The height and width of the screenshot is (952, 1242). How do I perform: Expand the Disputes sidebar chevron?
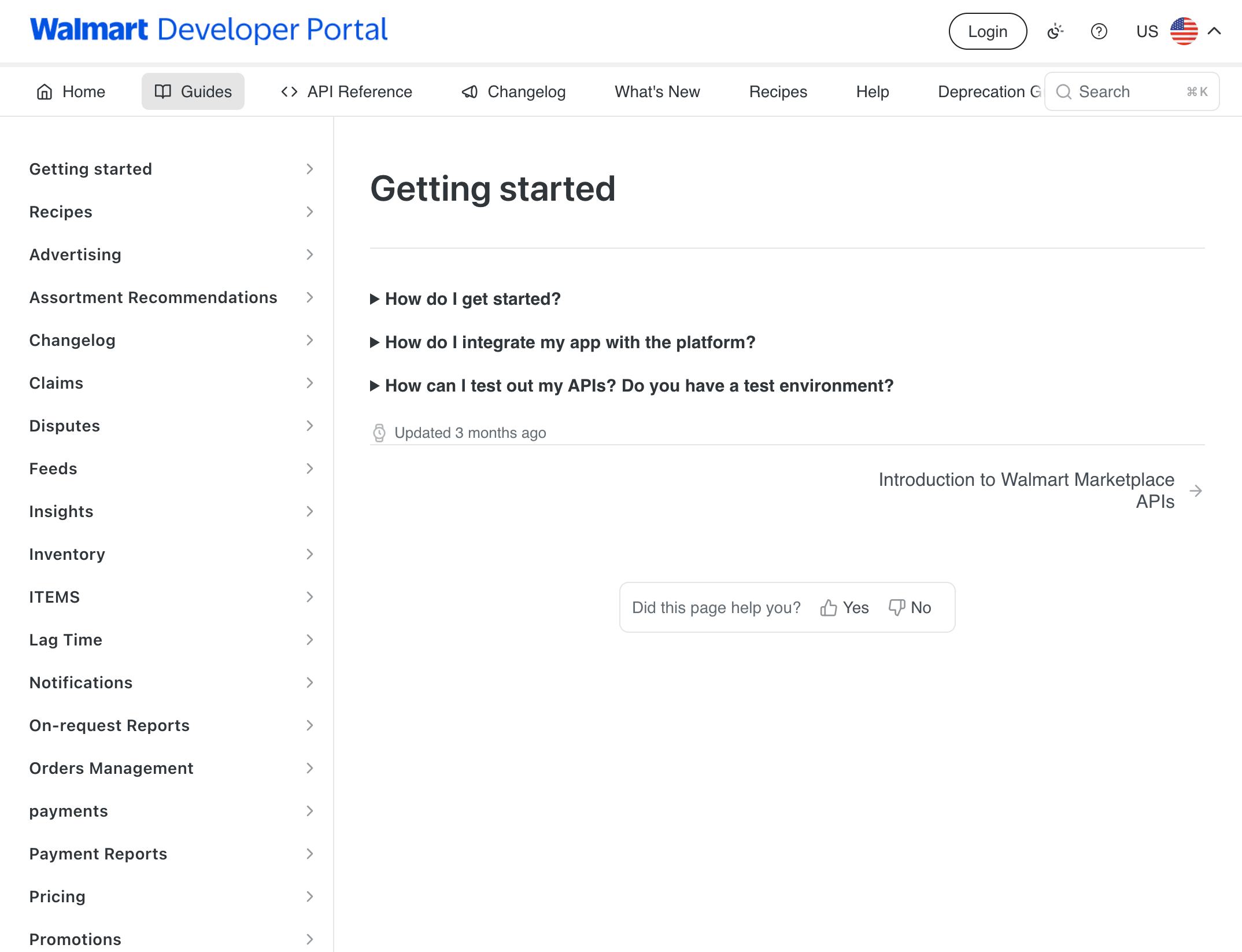point(310,426)
